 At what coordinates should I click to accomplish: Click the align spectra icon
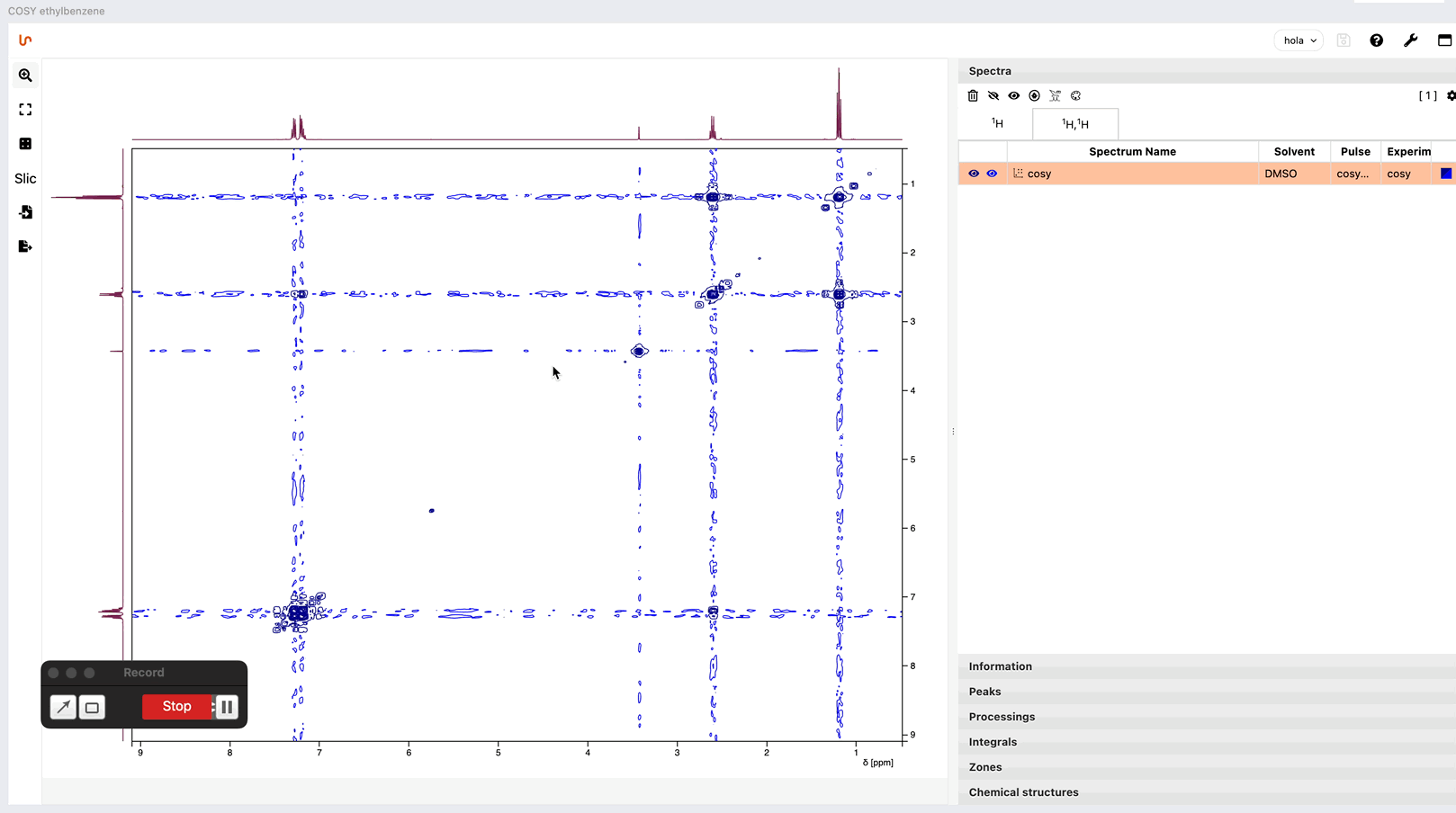pos(1056,95)
